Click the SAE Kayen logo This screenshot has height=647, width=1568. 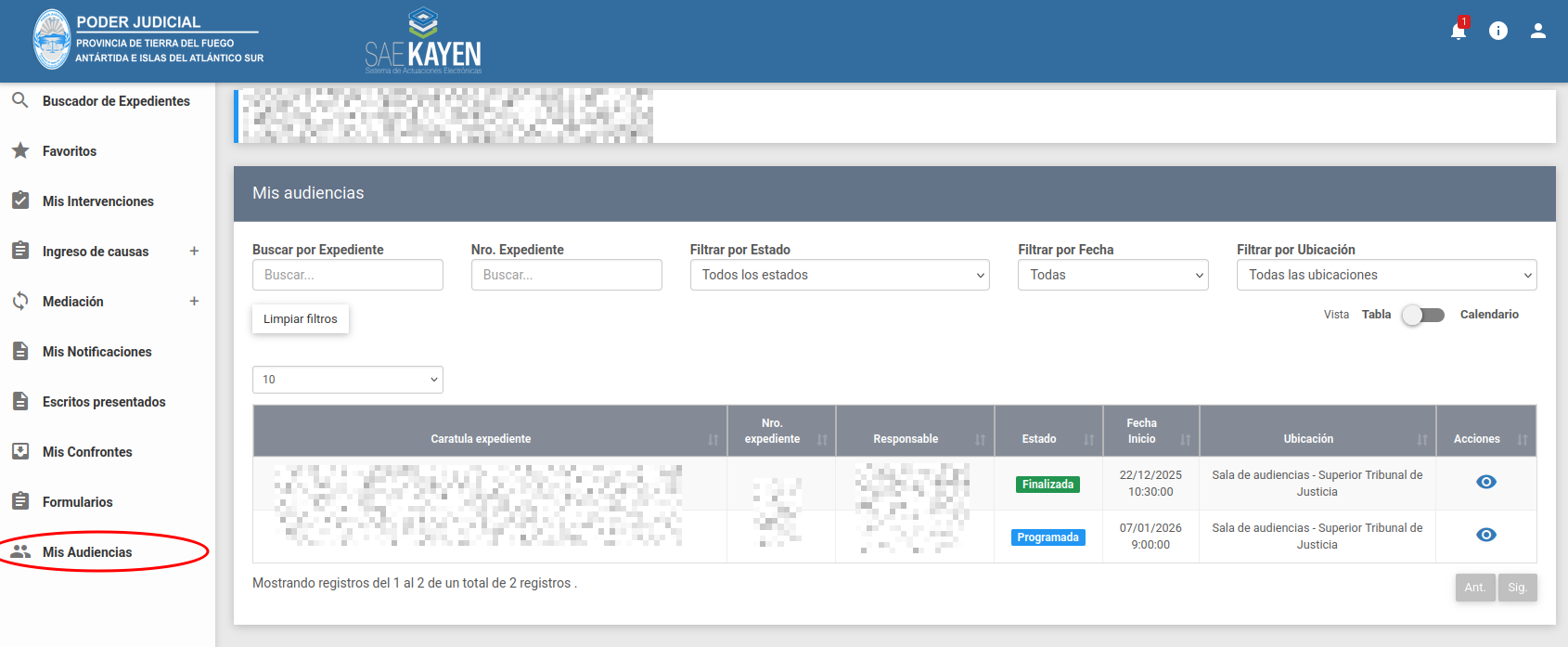click(423, 42)
